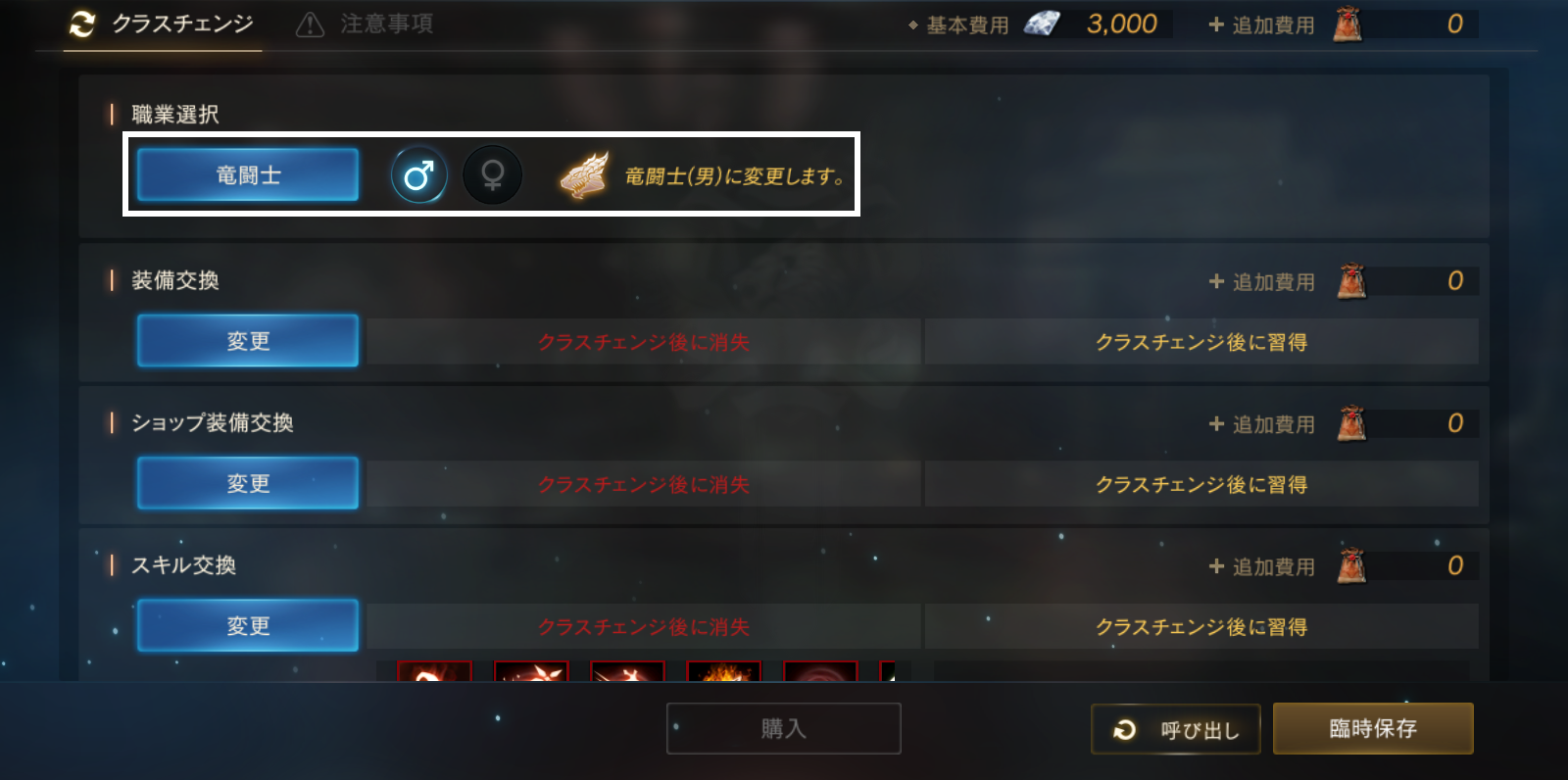Click the 購入 purchase button

pos(784,728)
